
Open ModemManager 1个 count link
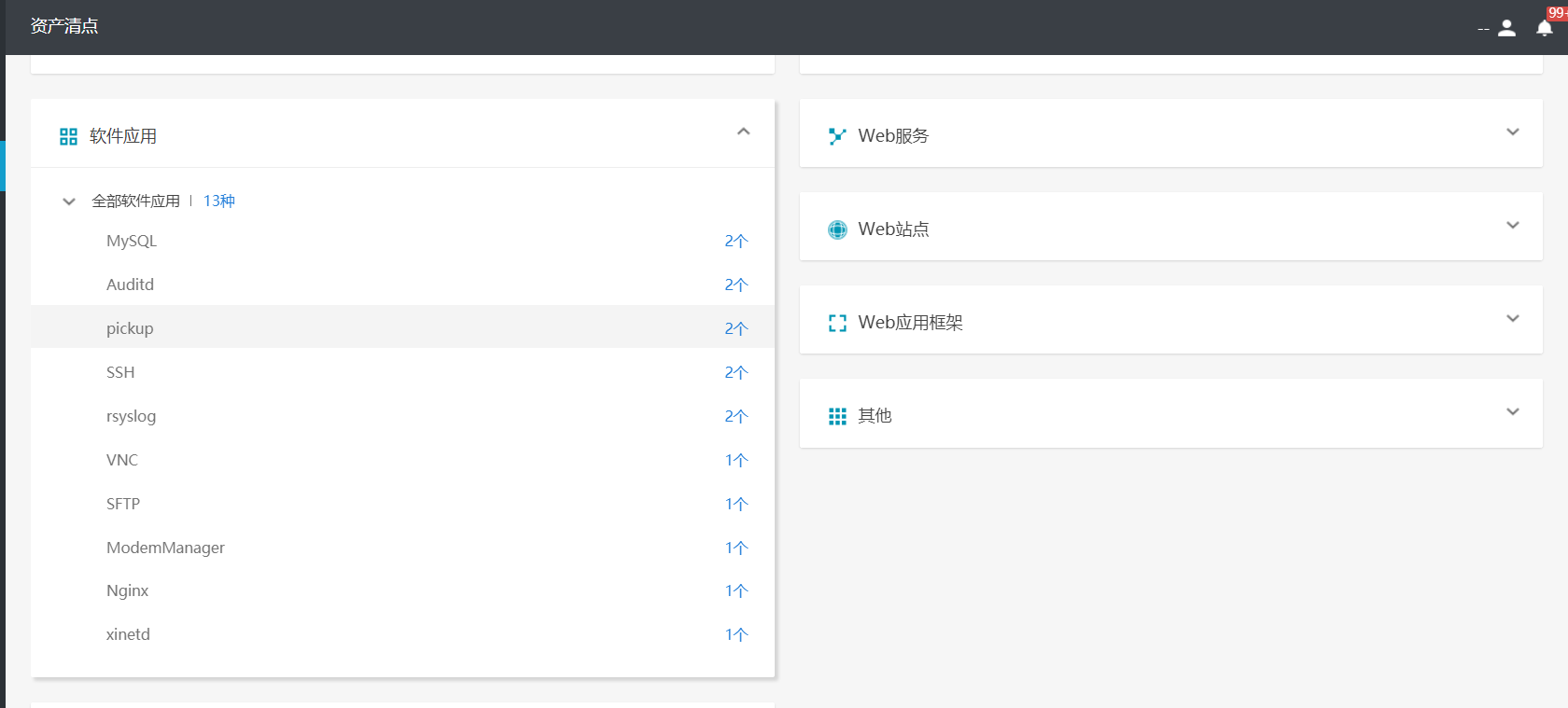736,548
